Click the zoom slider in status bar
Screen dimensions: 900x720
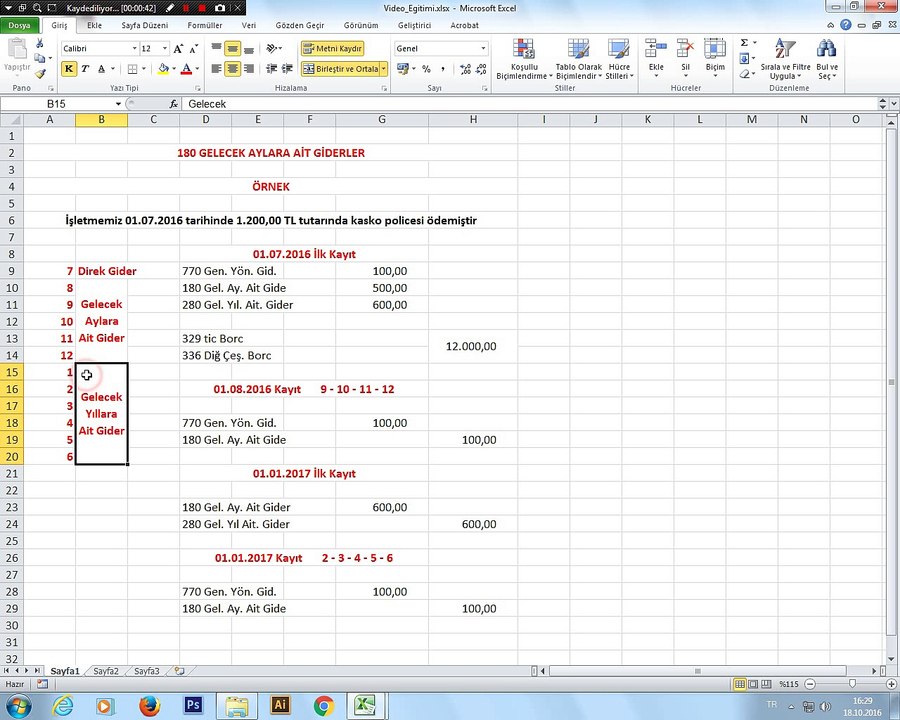point(852,684)
